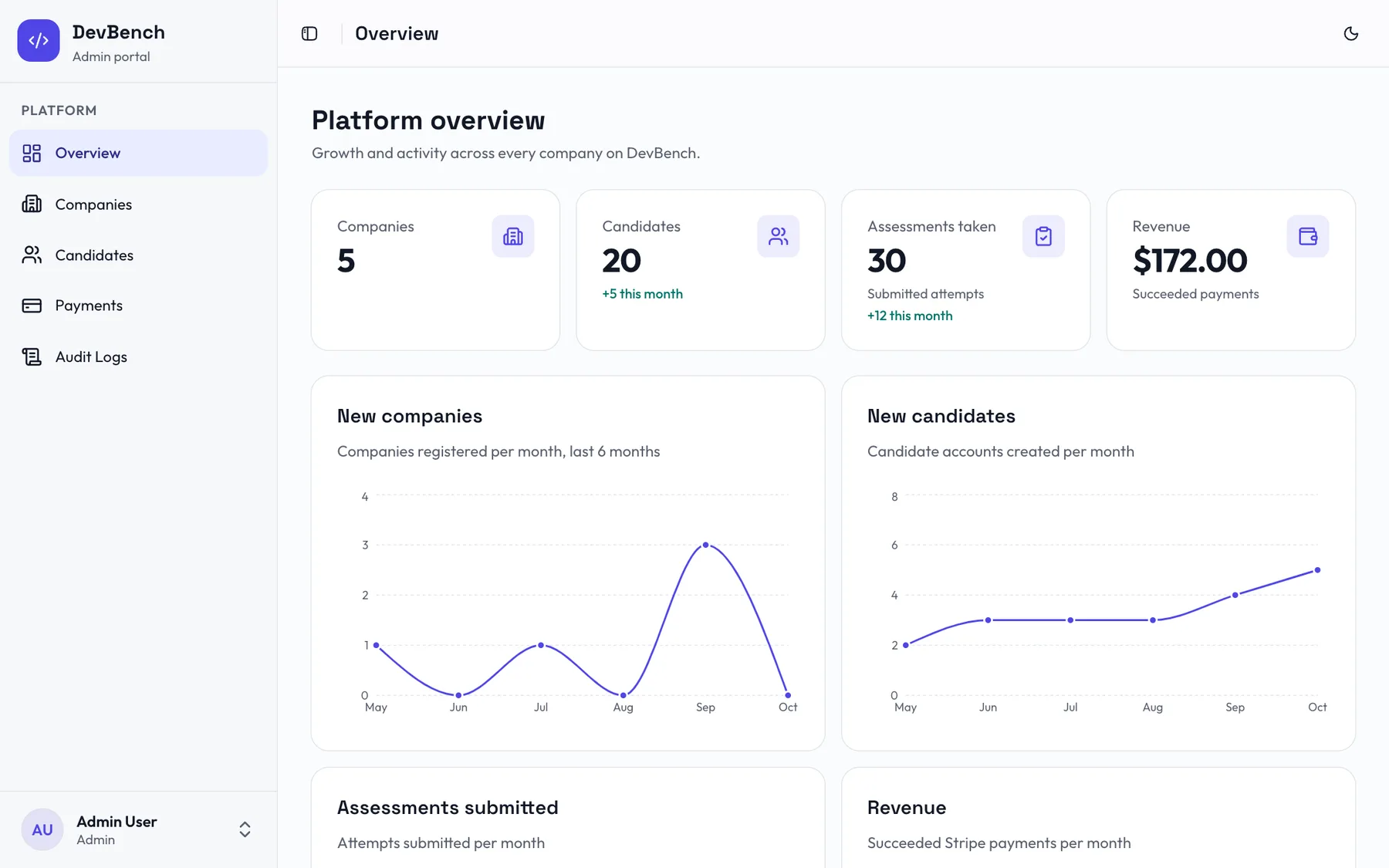Toggle the sidebar panel icon

[309, 33]
